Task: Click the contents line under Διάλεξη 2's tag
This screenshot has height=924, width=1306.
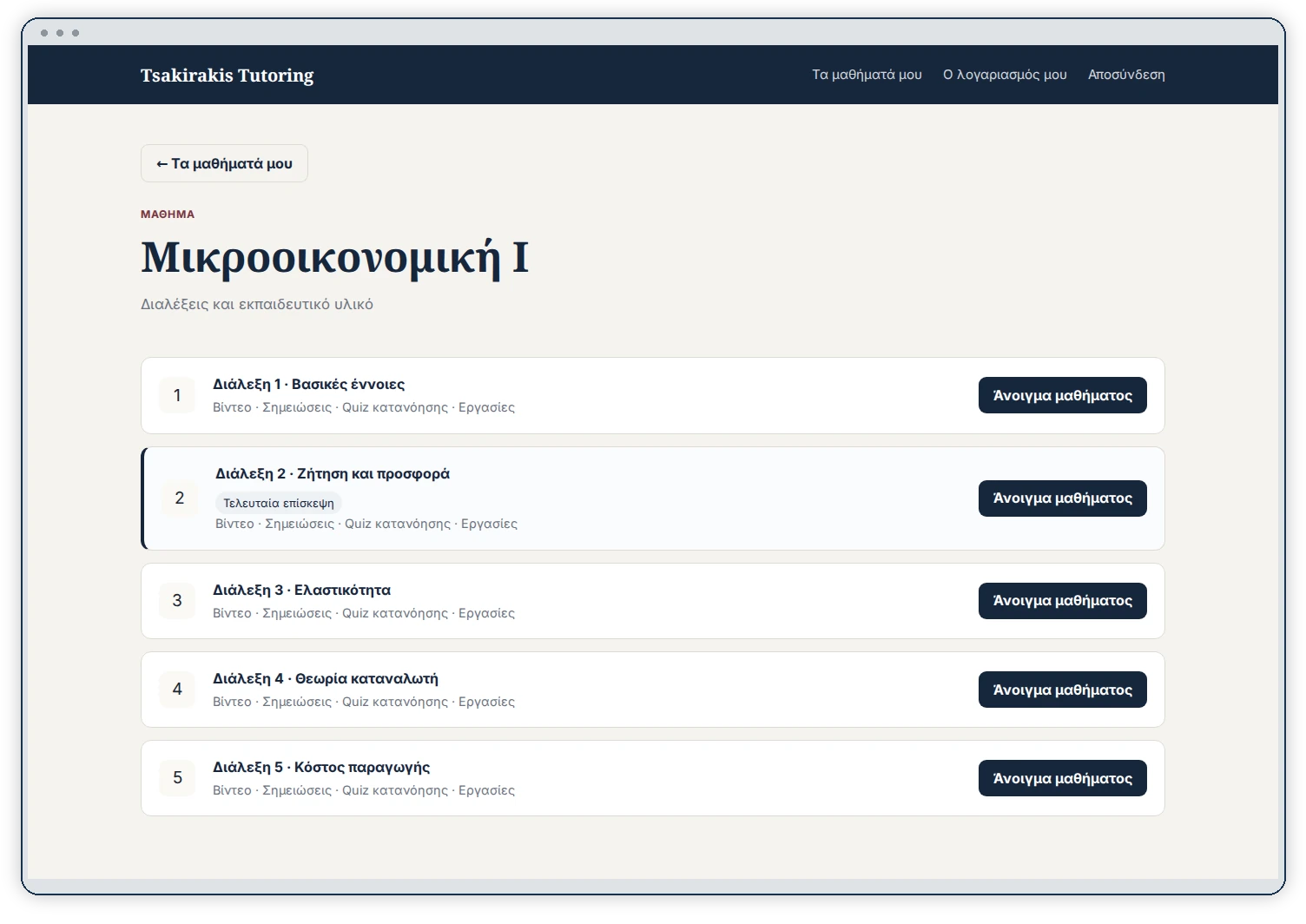Action: pyautogui.click(x=366, y=524)
